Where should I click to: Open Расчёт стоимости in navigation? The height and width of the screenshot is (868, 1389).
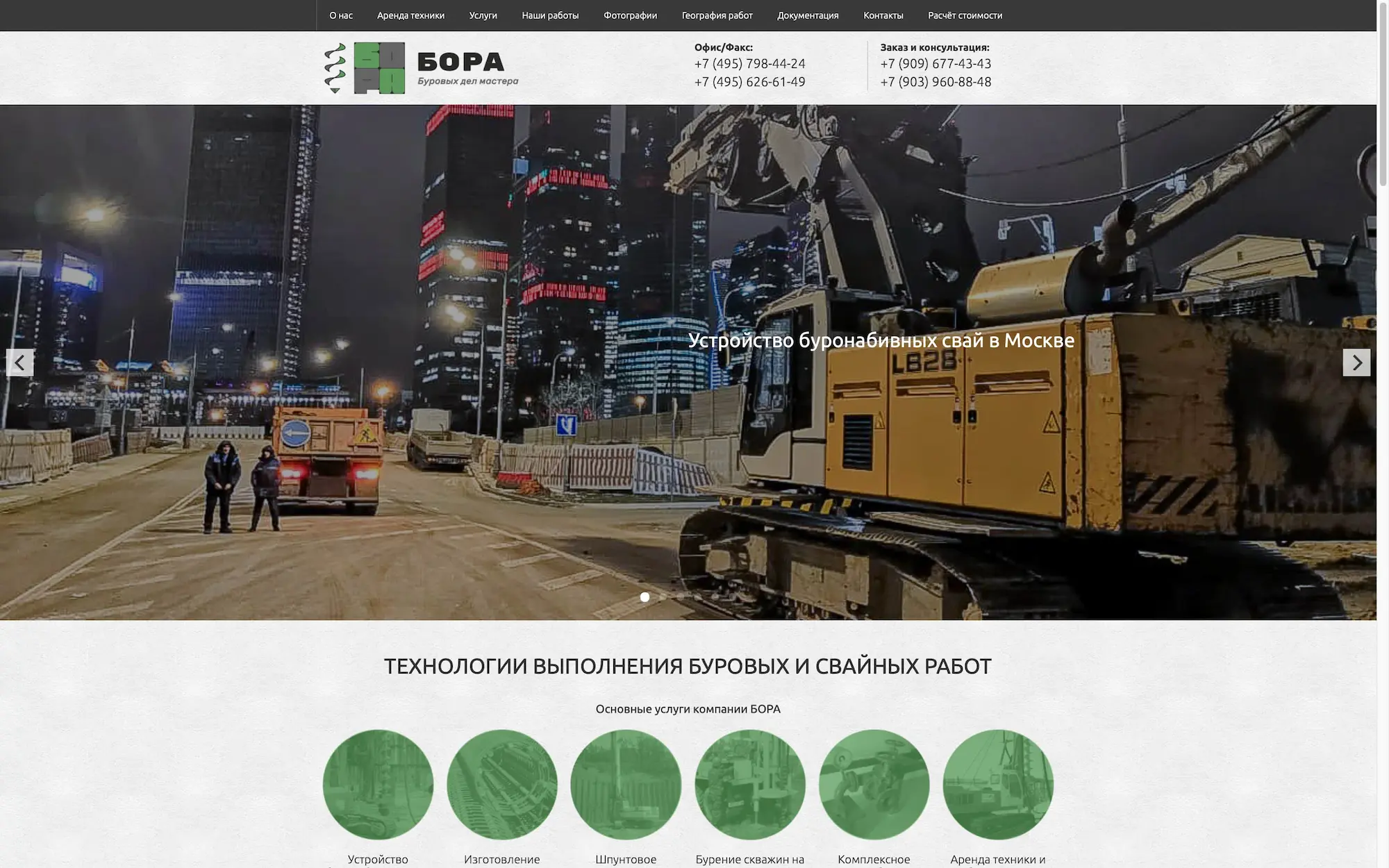(965, 15)
